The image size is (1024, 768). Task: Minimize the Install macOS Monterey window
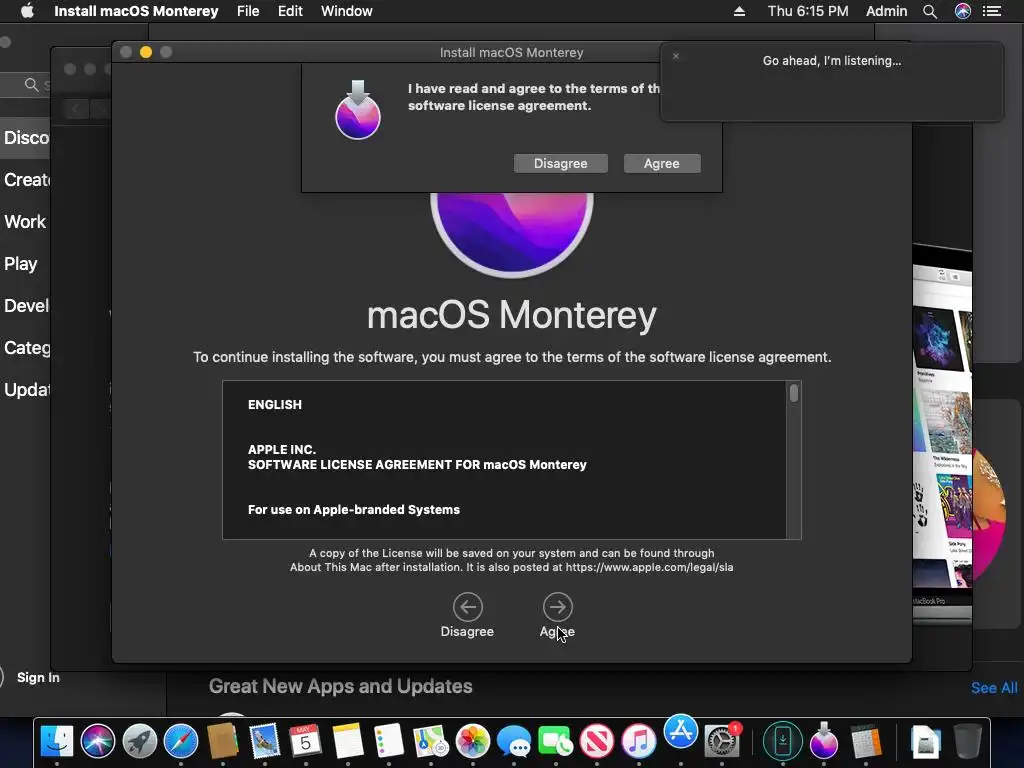tap(146, 52)
